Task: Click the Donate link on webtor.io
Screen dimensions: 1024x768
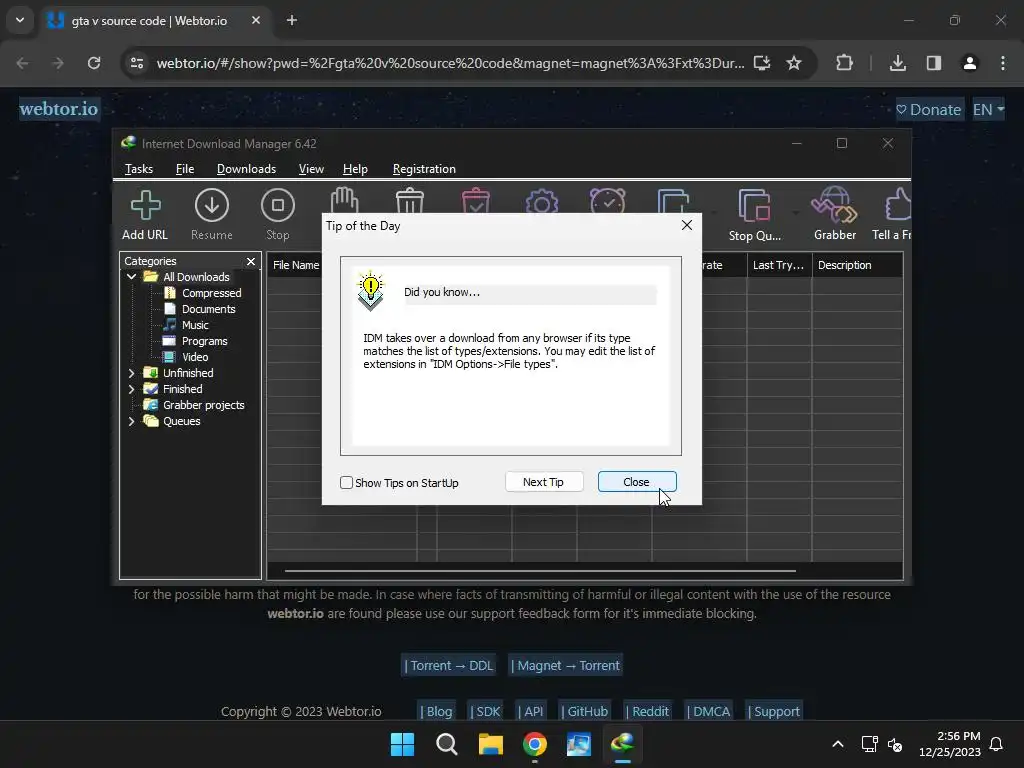Action: 929,110
